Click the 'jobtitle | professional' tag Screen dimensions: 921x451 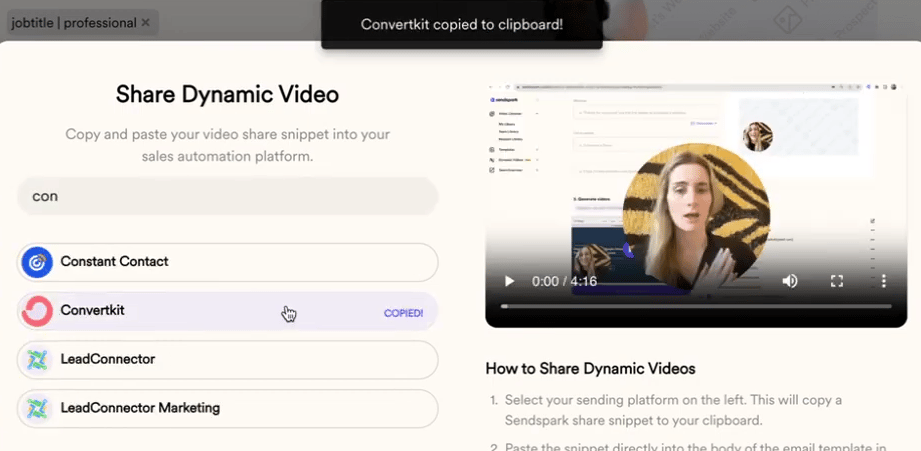pos(83,23)
